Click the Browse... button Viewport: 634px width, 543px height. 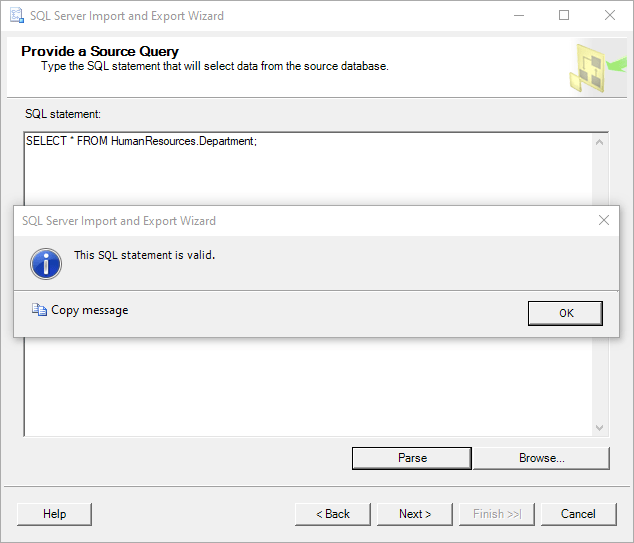[541, 458]
